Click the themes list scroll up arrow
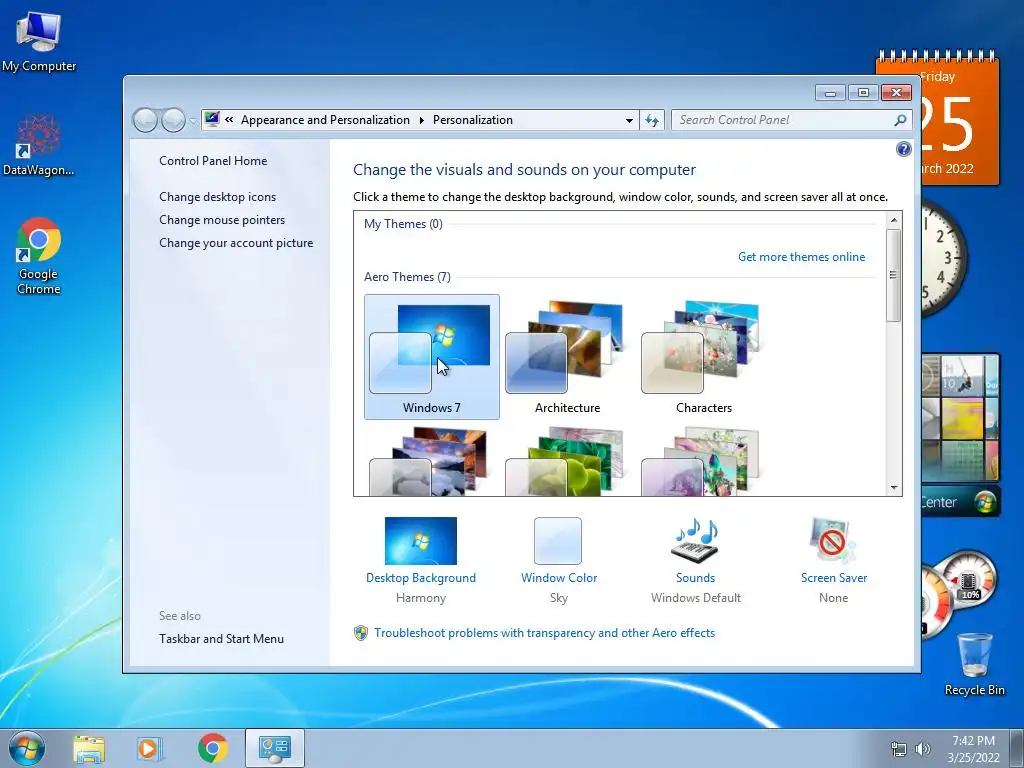 [893, 220]
